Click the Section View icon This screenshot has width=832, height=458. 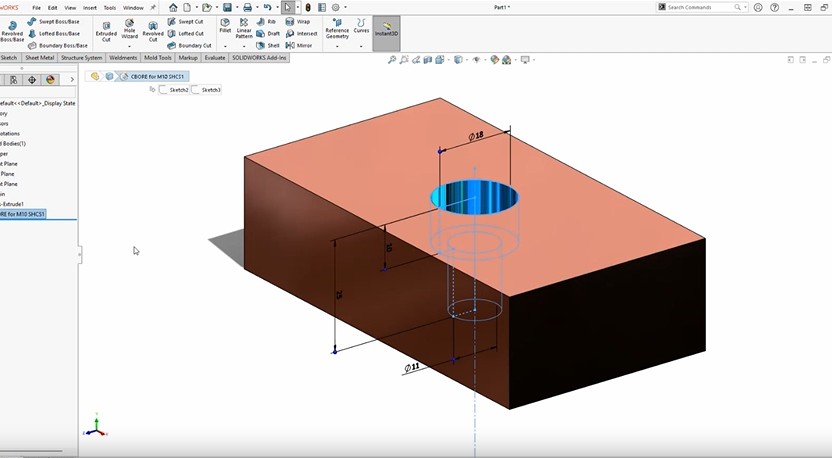[x=428, y=60]
